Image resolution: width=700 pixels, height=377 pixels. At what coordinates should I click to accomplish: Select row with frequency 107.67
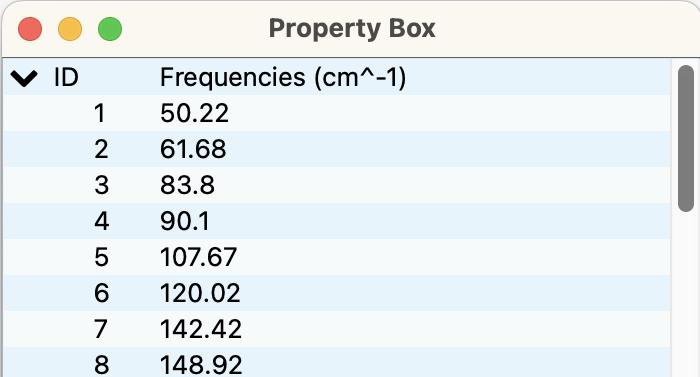(337, 257)
